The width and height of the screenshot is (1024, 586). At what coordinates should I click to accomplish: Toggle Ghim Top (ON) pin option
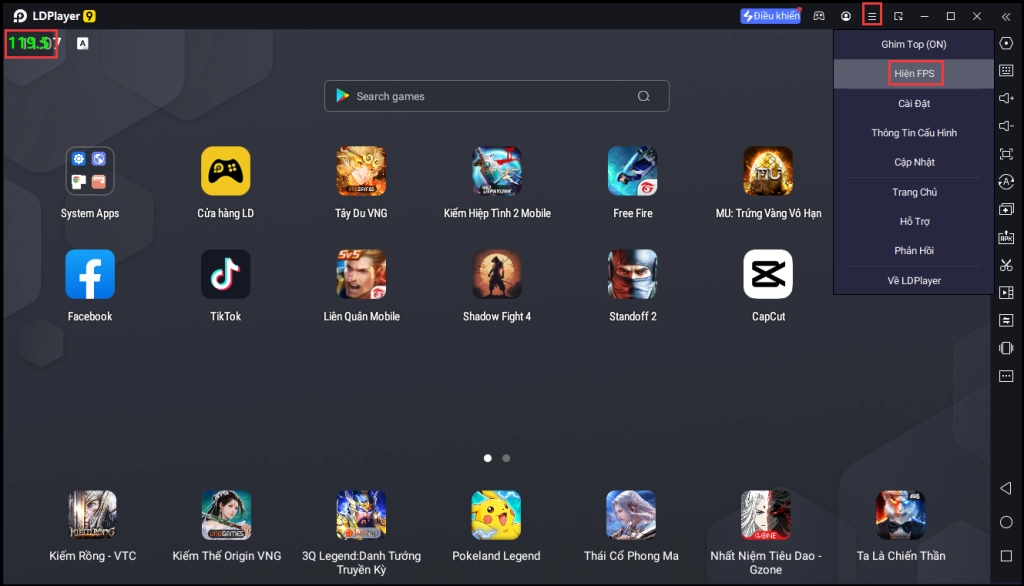pos(913,45)
